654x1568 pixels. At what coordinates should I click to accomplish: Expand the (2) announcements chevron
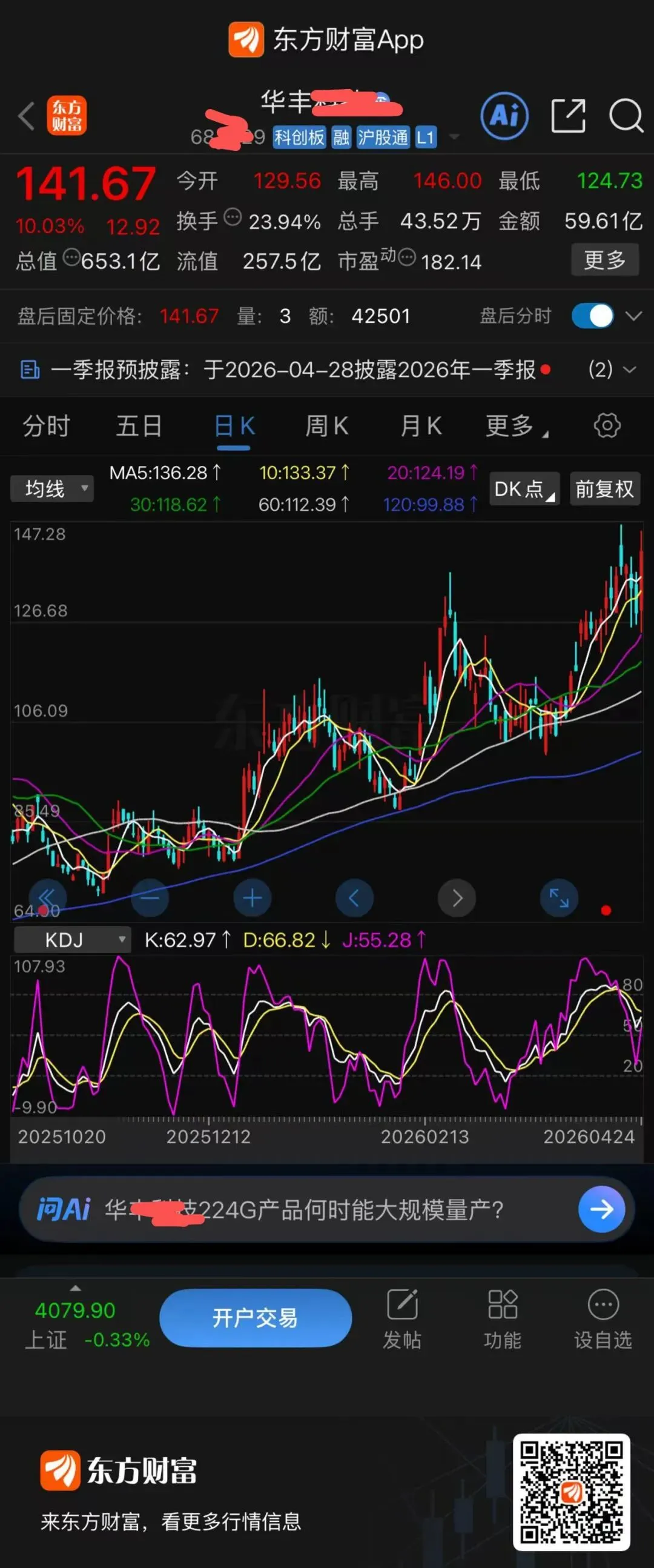pos(630,370)
